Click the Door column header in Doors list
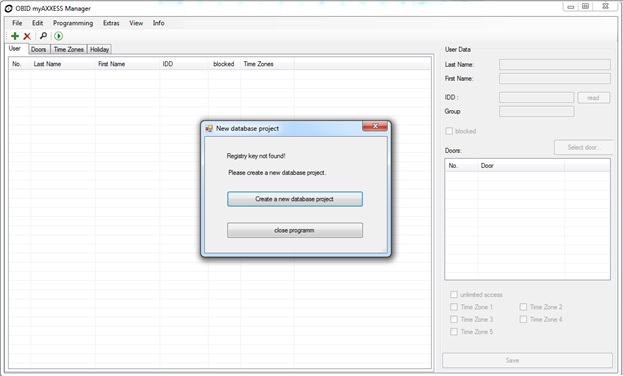This screenshot has height=376, width=623. click(x=521, y=165)
